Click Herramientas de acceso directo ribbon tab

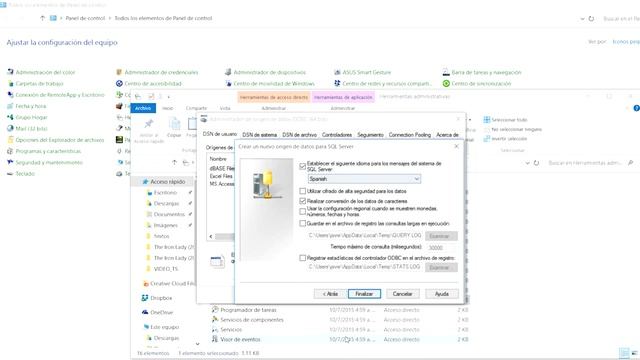click(x=273, y=97)
